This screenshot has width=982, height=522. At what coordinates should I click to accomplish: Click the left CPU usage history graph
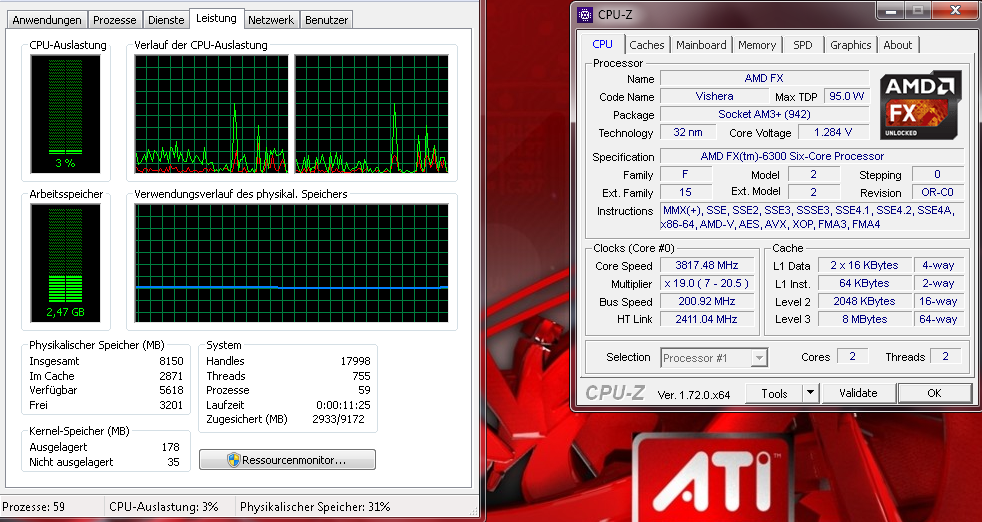point(212,113)
